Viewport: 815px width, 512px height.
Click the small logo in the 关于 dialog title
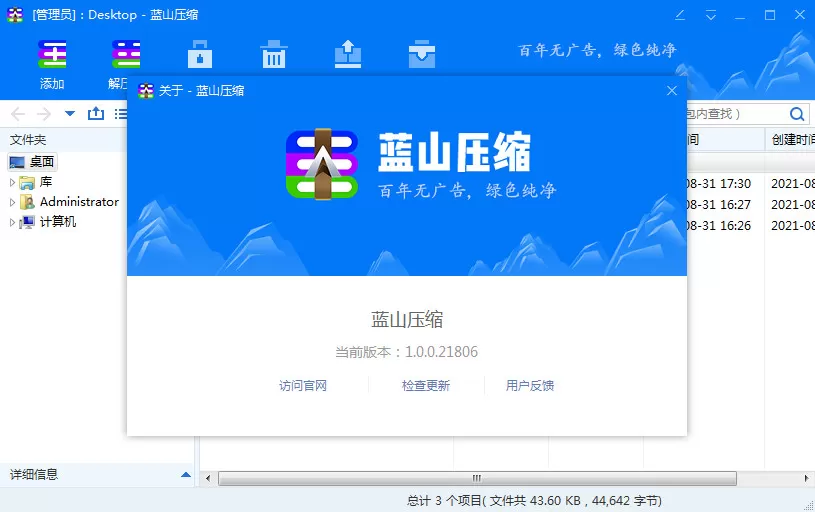point(146,90)
